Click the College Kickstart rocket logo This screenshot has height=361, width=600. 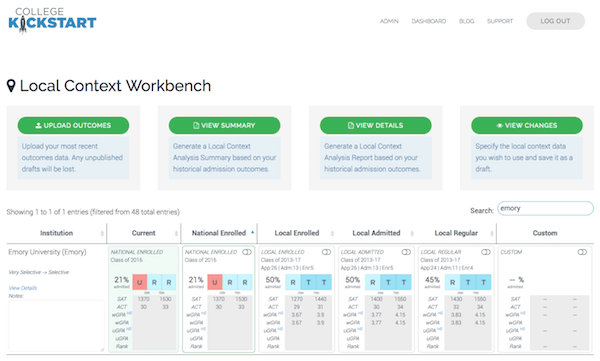click(52, 20)
